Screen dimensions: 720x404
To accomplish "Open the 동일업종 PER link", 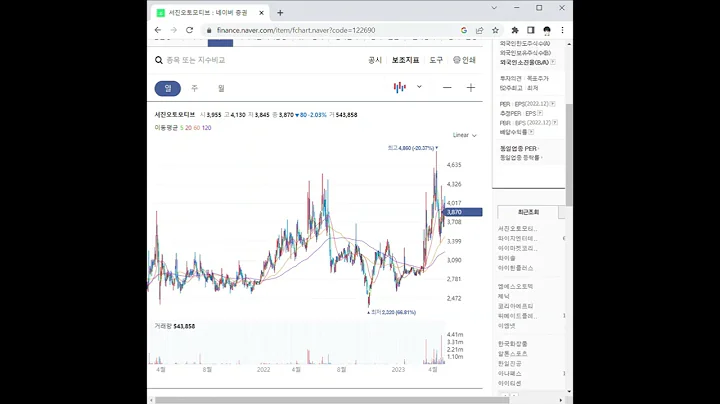I will [519, 149].
